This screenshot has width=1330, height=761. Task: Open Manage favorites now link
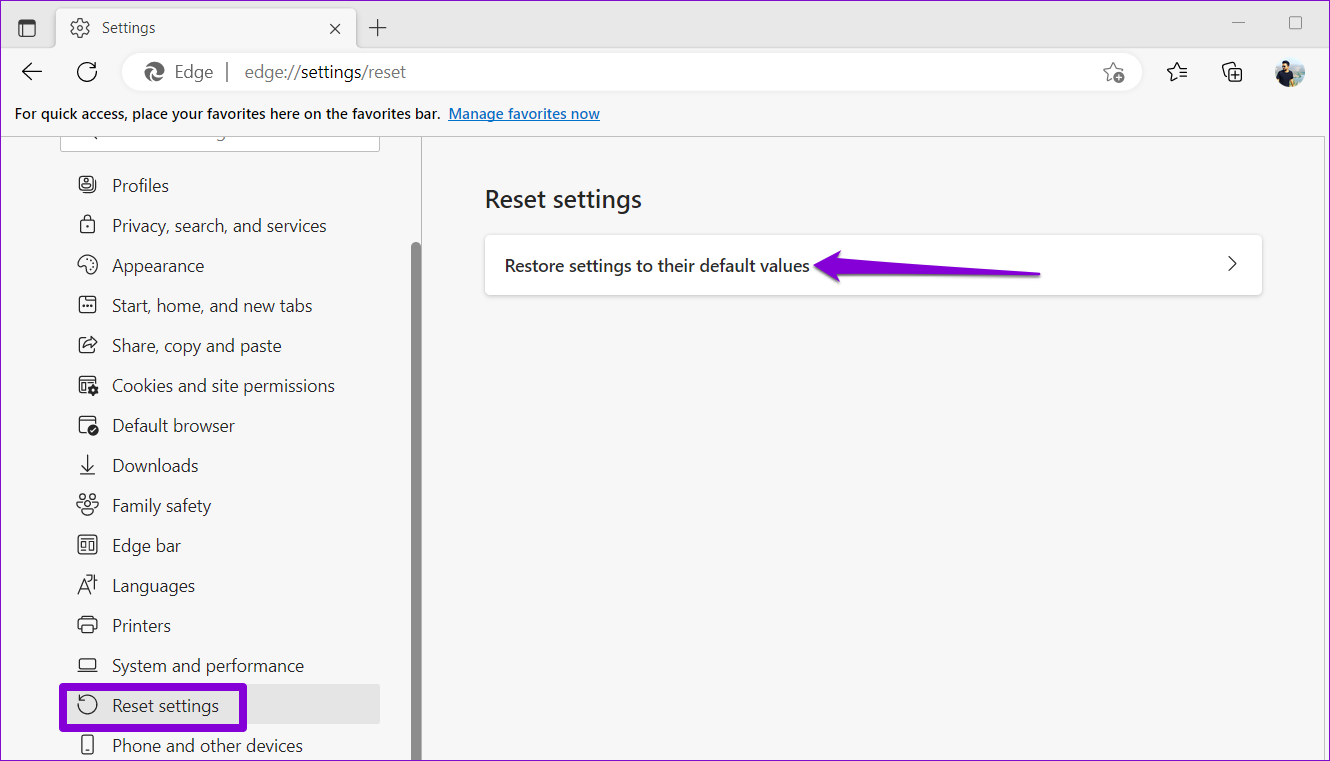pos(524,114)
